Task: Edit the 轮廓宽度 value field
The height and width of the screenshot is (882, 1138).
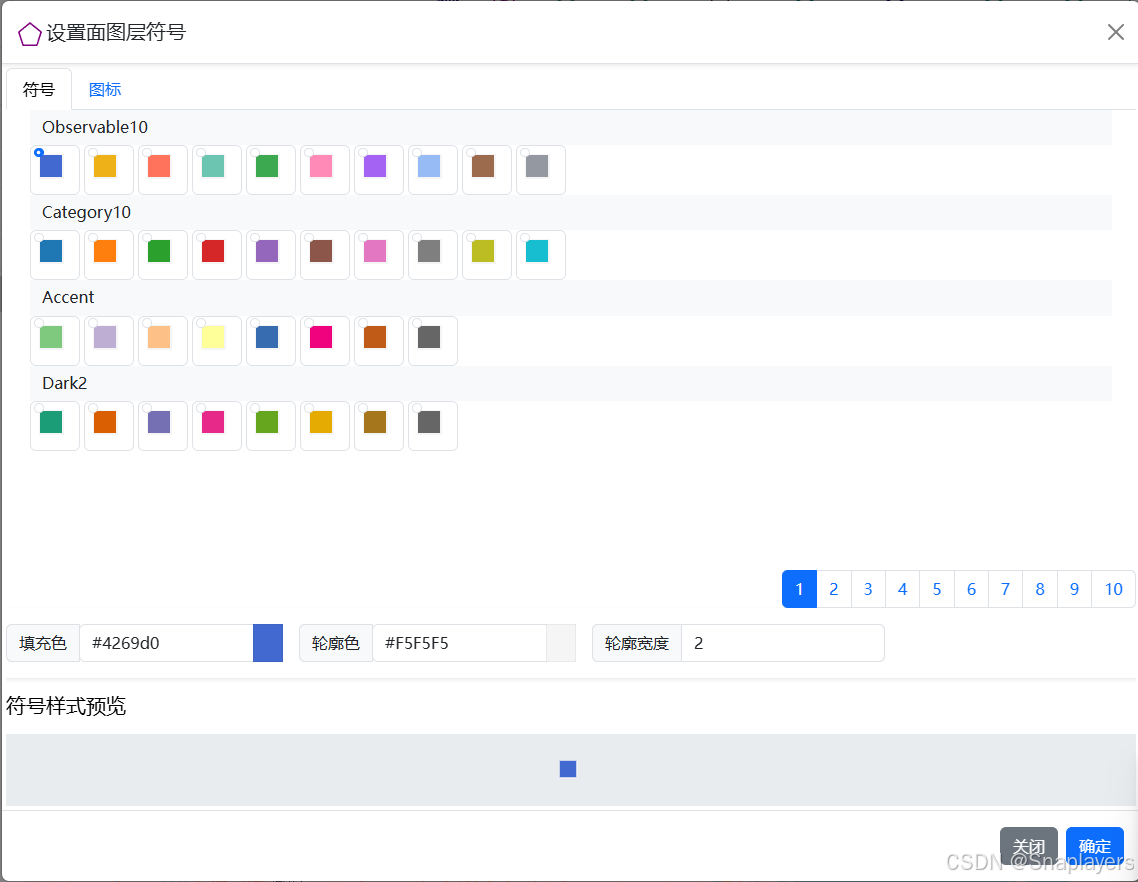Action: (x=783, y=643)
